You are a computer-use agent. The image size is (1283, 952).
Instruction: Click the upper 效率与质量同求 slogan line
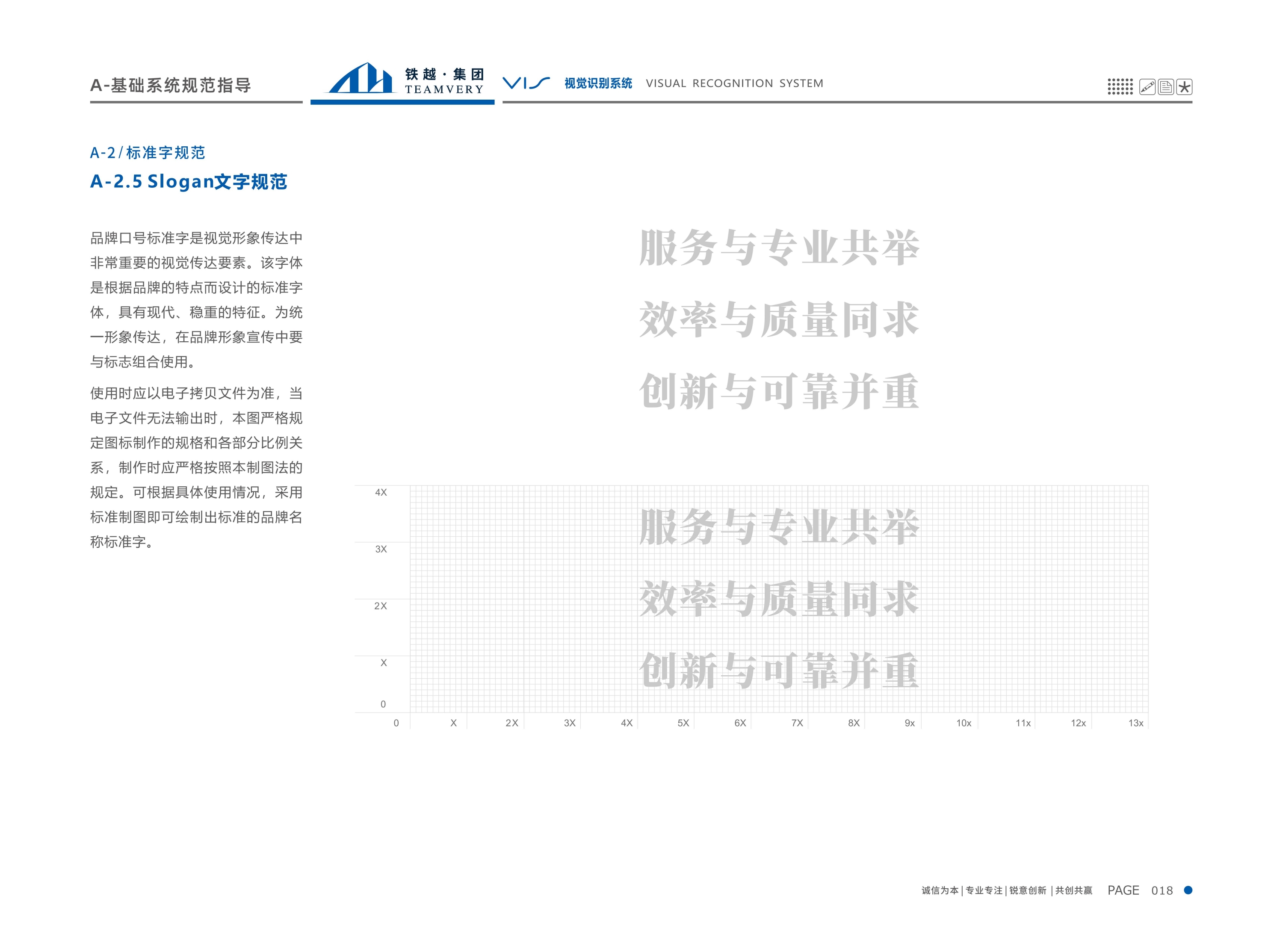[x=779, y=319]
